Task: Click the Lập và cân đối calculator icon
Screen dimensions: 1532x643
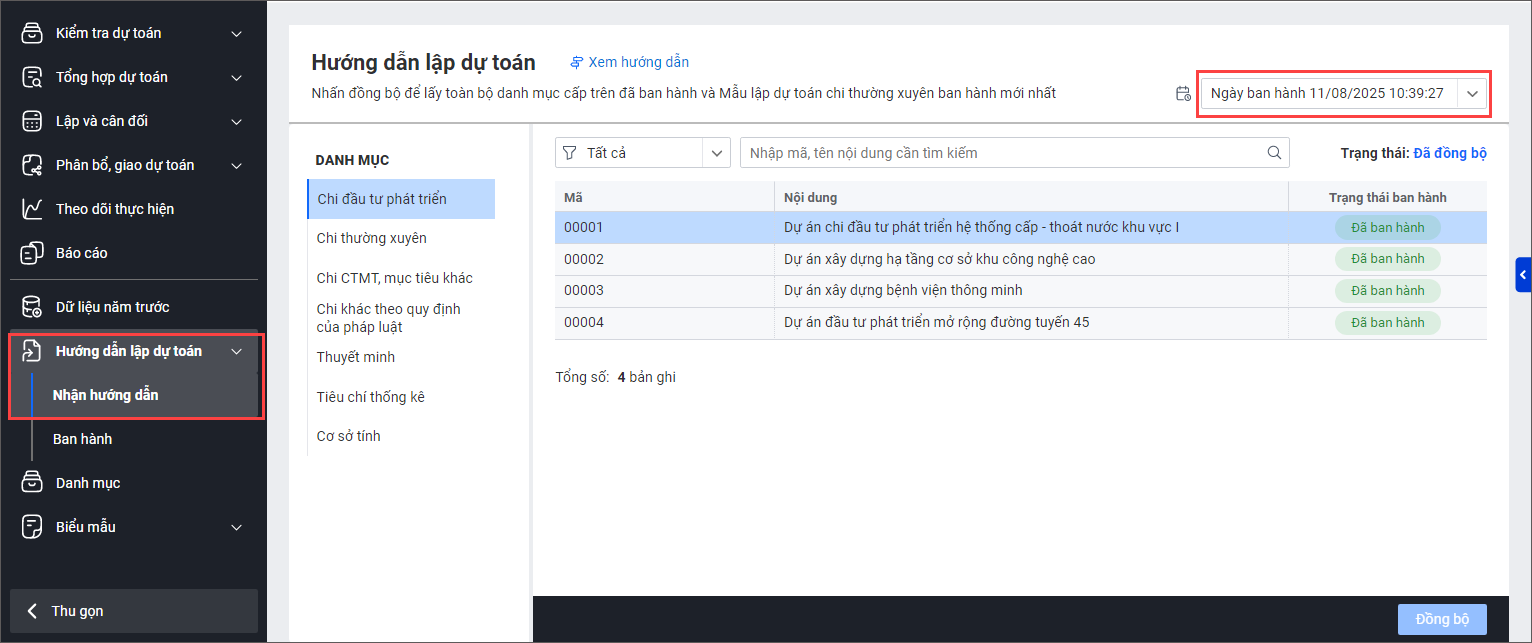Action: 32,121
